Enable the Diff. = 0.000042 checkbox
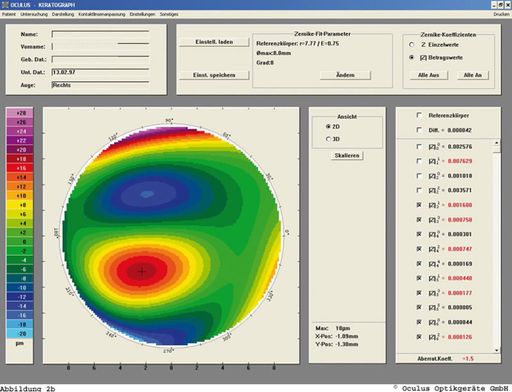The width and height of the screenshot is (512, 392). click(x=419, y=130)
